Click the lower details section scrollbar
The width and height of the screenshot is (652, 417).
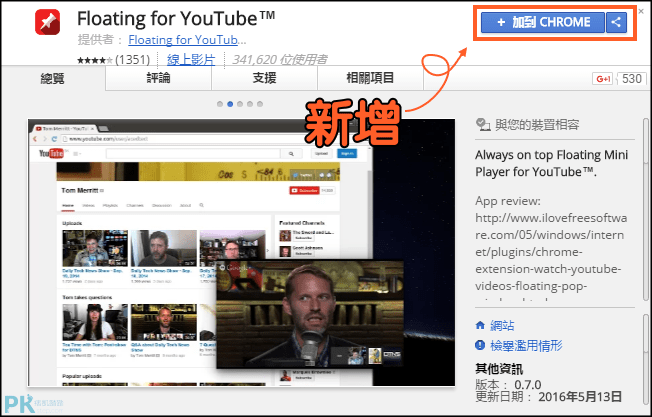point(646,361)
